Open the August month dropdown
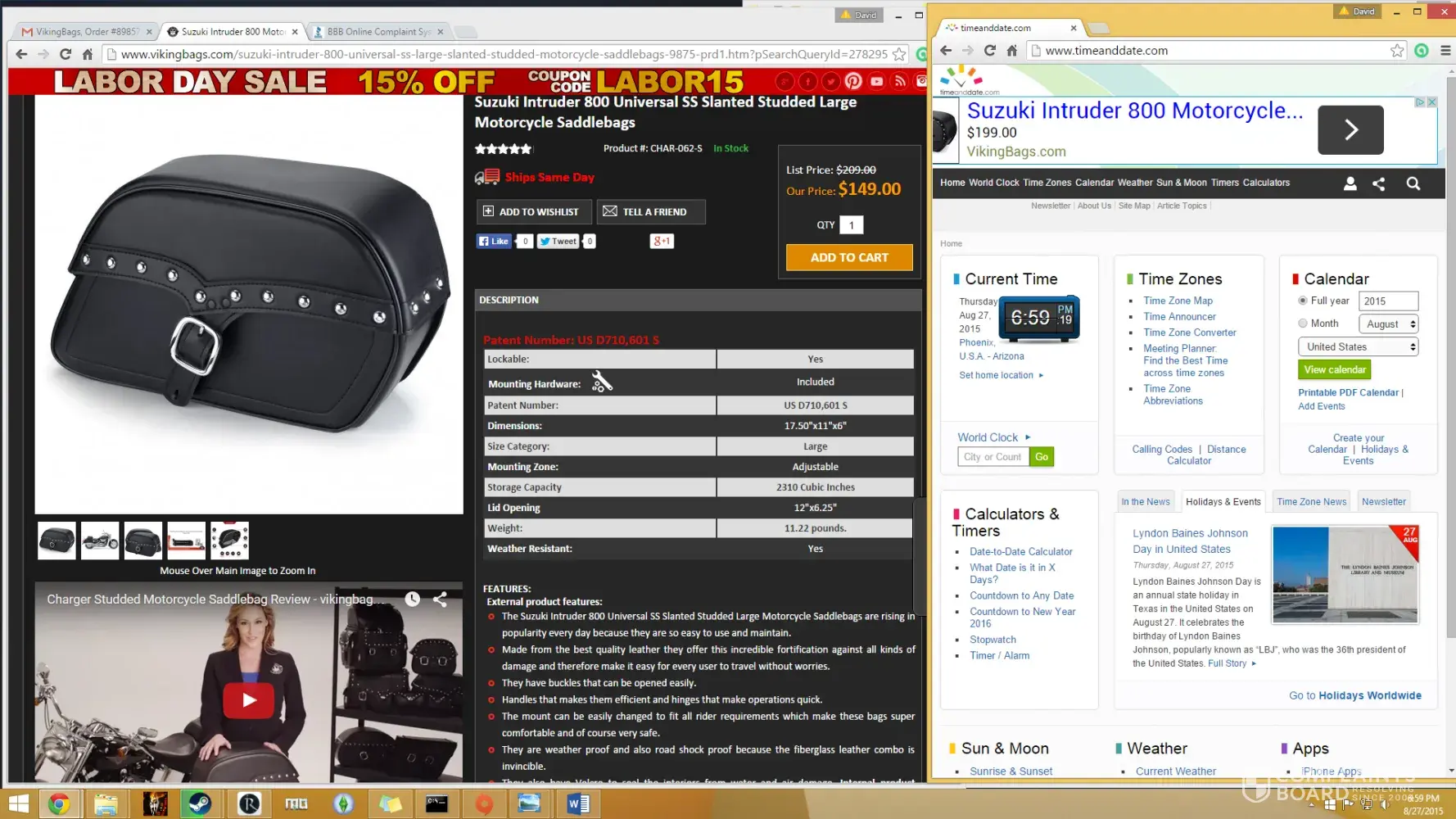 coord(1389,324)
